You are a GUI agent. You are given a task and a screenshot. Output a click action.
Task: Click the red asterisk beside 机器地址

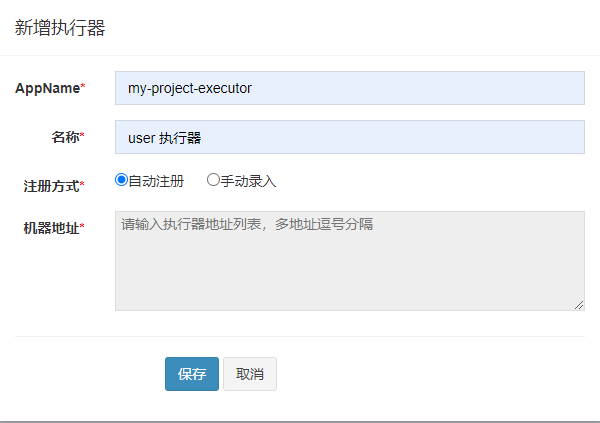82,225
